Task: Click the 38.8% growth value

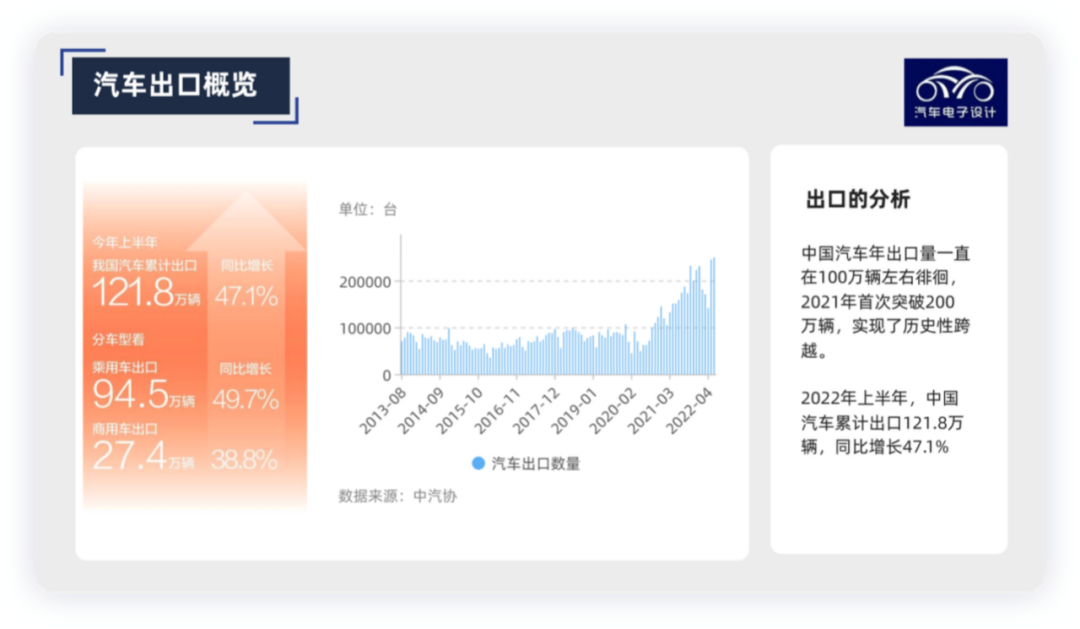Action: pyautogui.click(x=244, y=460)
